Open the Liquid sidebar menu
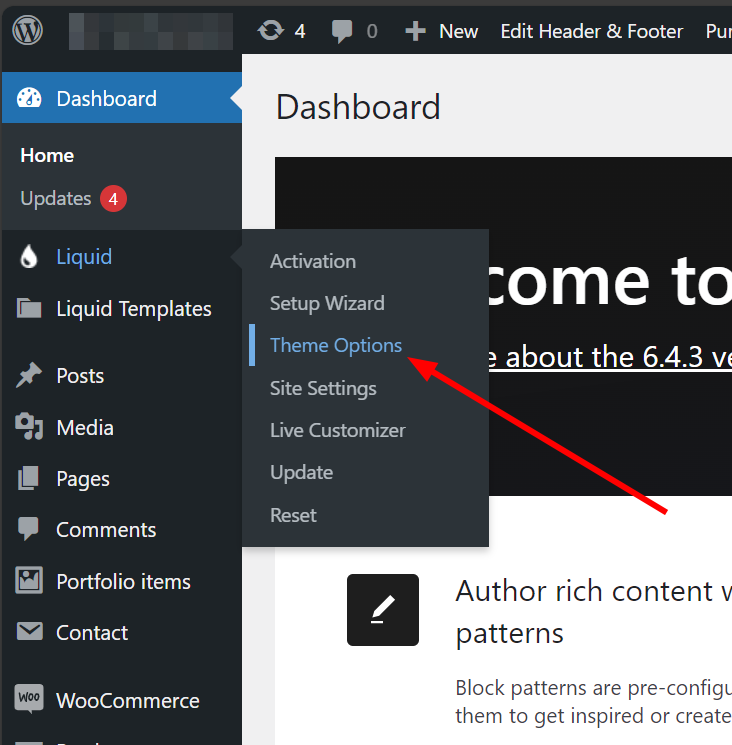The image size is (732, 745). point(122,257)
